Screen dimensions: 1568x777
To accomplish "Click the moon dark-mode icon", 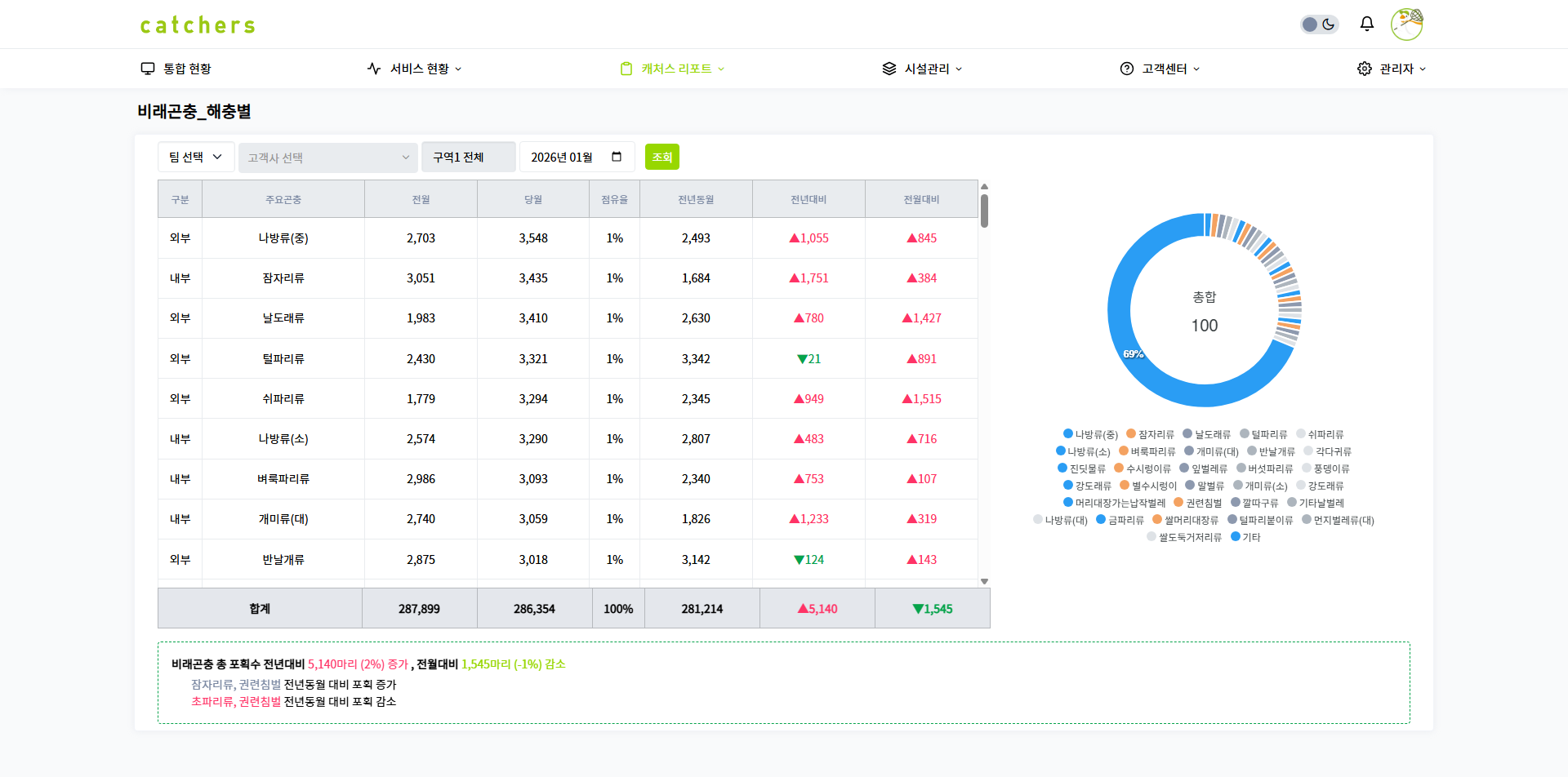I will pos(1329,24).
